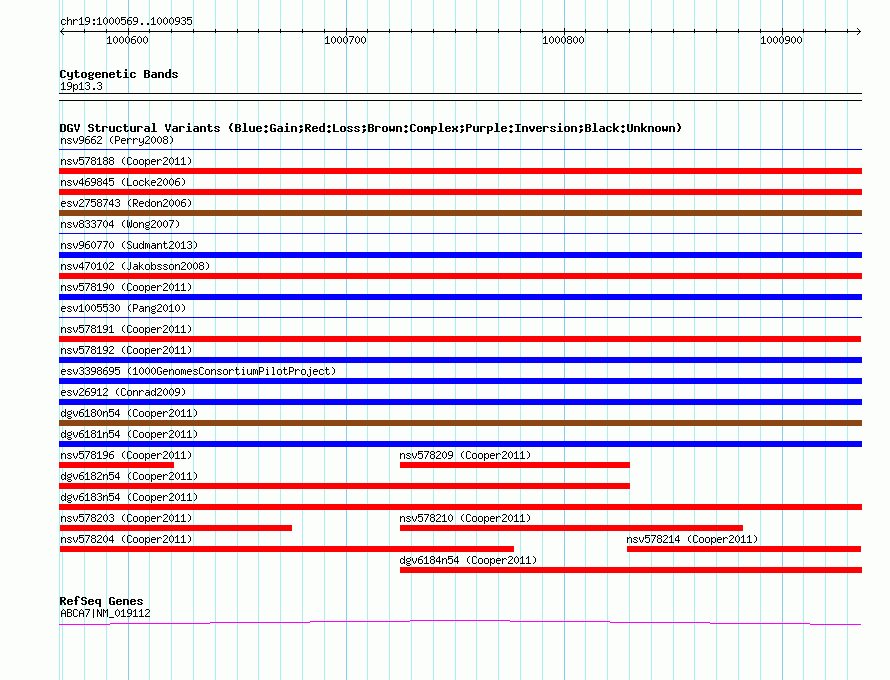Click the 1000800 ruler position

click(563, 40)
